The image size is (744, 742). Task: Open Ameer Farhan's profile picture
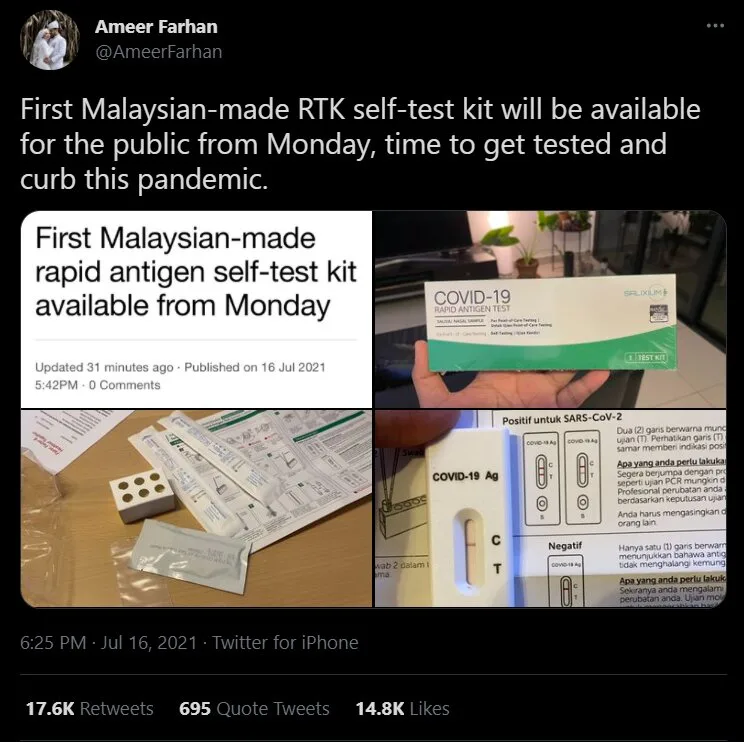(50, 40)
